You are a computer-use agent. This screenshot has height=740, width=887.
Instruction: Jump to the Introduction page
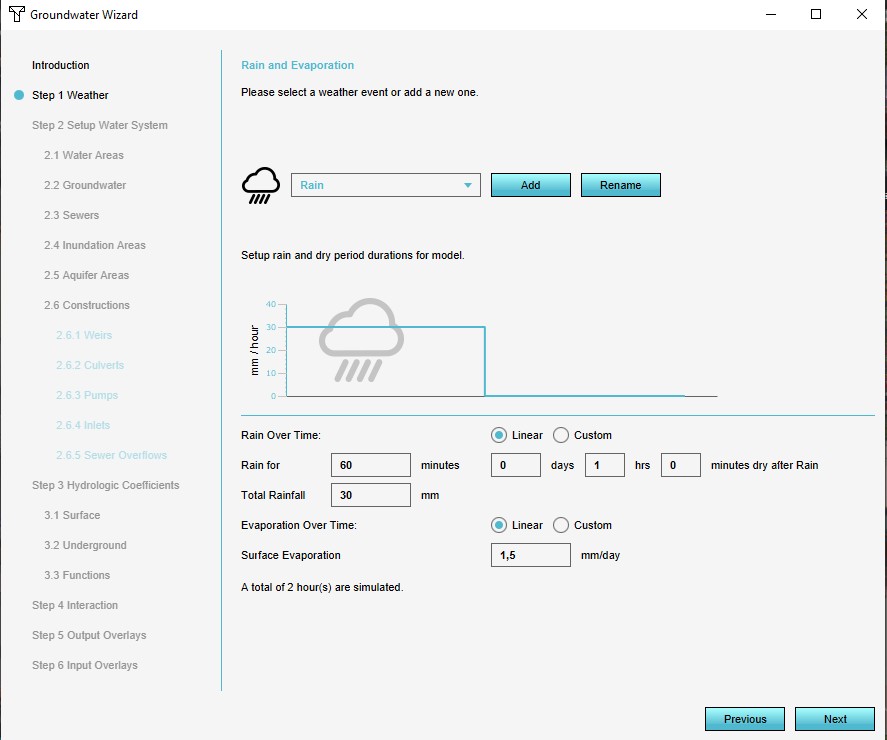61,65
